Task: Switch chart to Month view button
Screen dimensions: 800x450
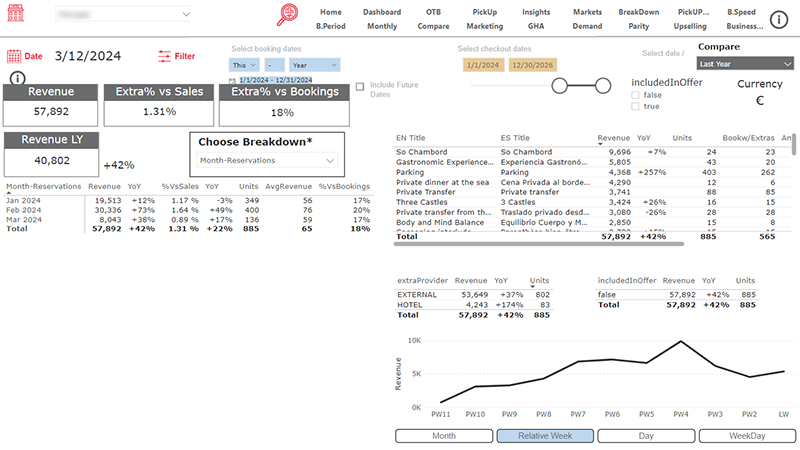Action: click(443, 436)
